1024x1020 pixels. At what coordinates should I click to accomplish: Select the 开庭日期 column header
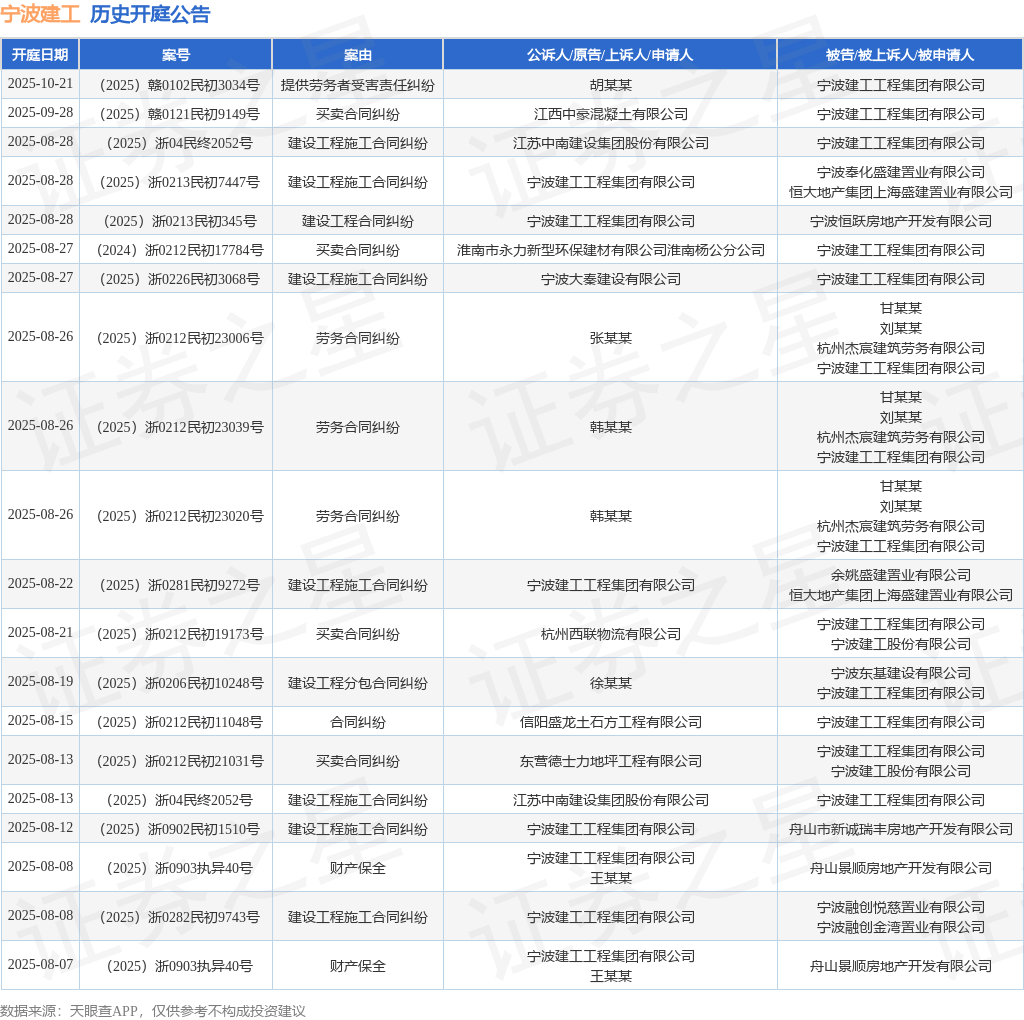(x=40, y=55)
